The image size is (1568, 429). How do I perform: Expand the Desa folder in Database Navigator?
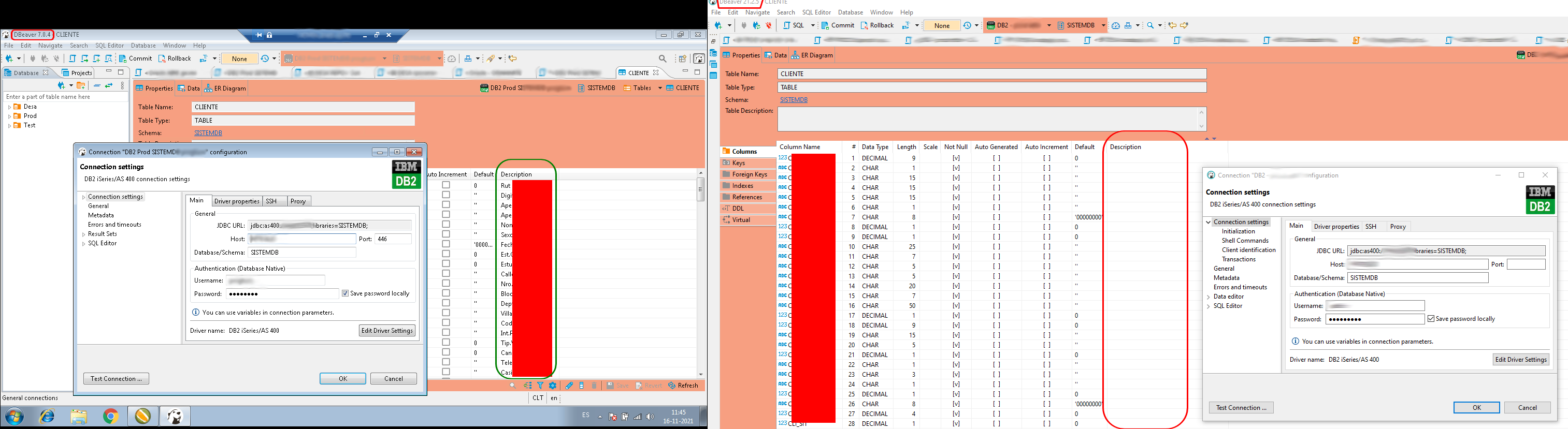point(9,107)
